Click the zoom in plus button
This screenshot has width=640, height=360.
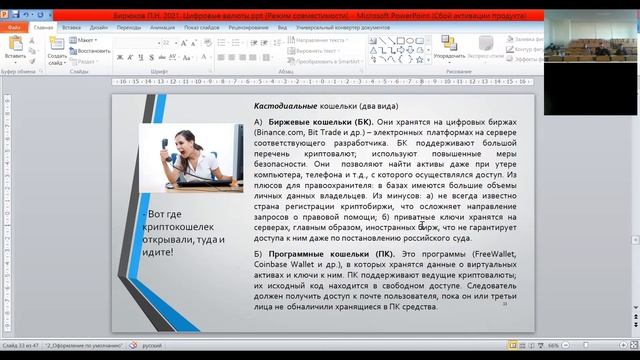pyautogui.click(x=623, y=345)
